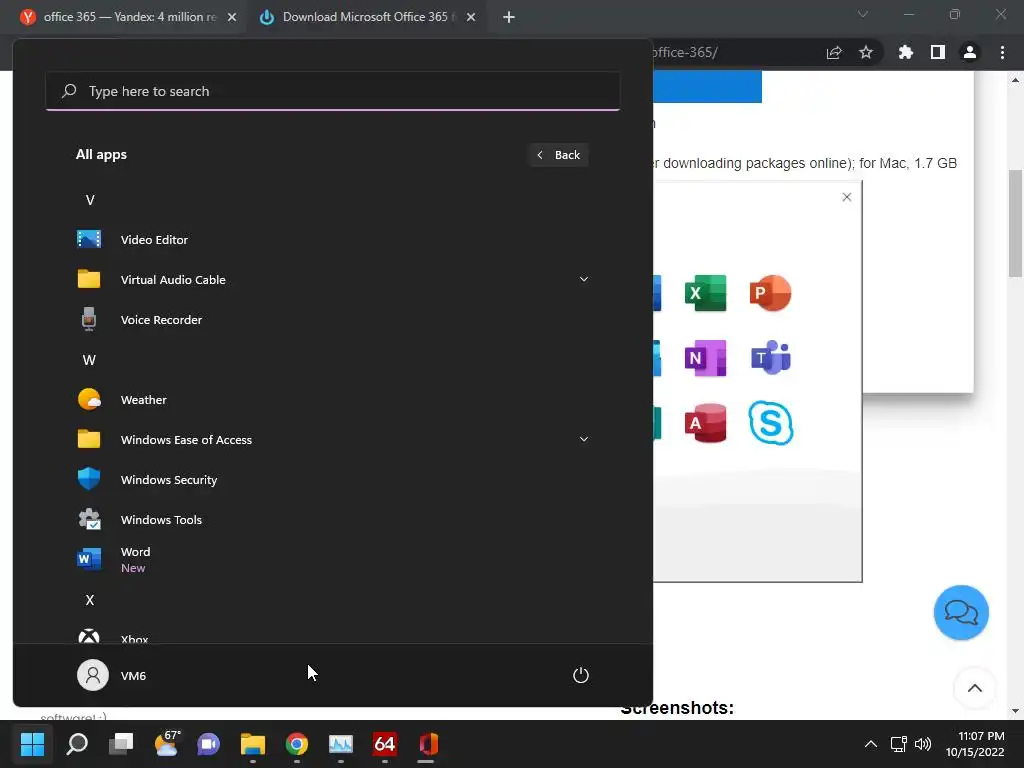Open the Office app on taskbar

pos(428,744)
